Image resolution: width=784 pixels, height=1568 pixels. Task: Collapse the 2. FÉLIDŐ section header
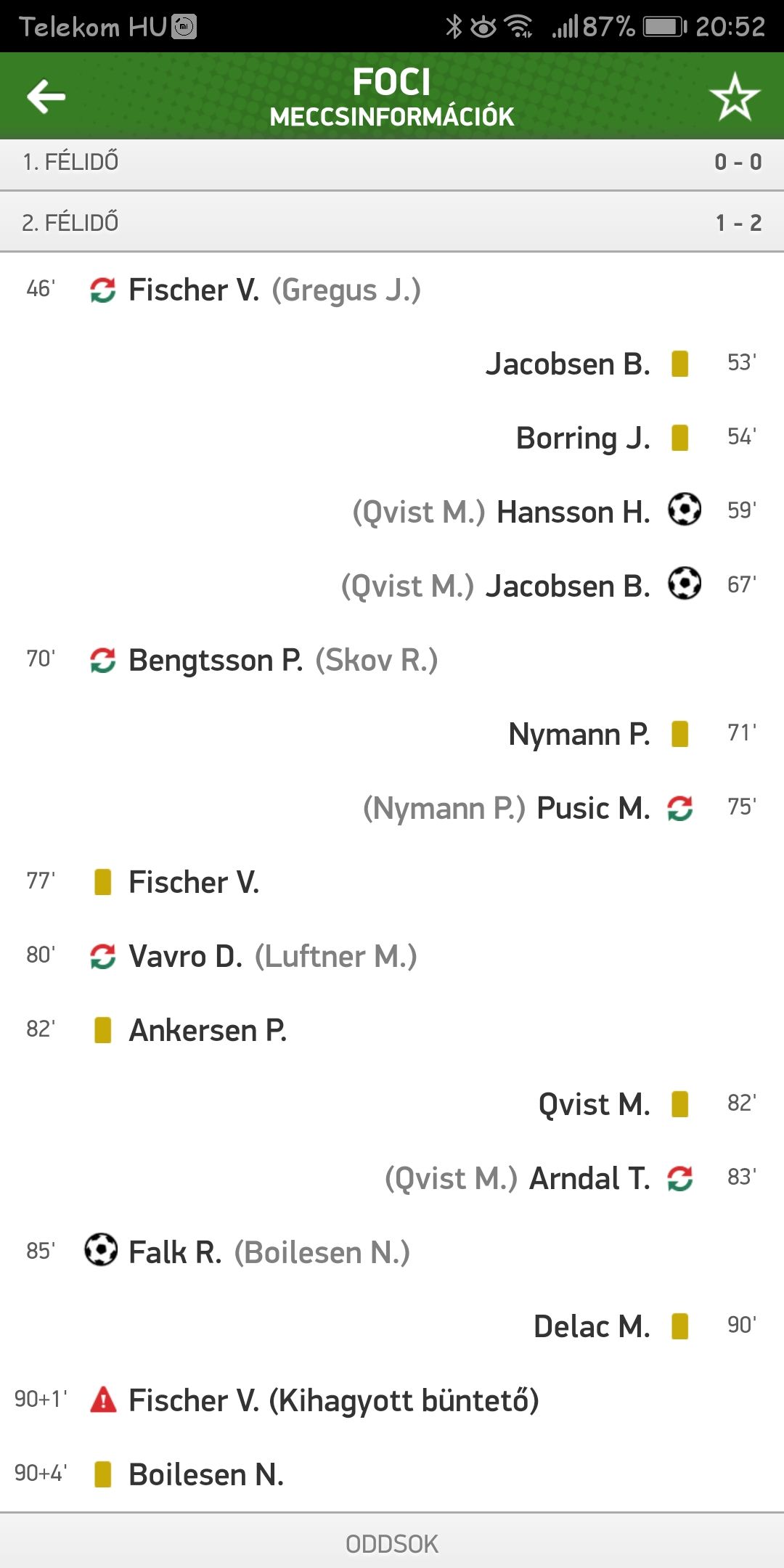(x=392, y=222)
